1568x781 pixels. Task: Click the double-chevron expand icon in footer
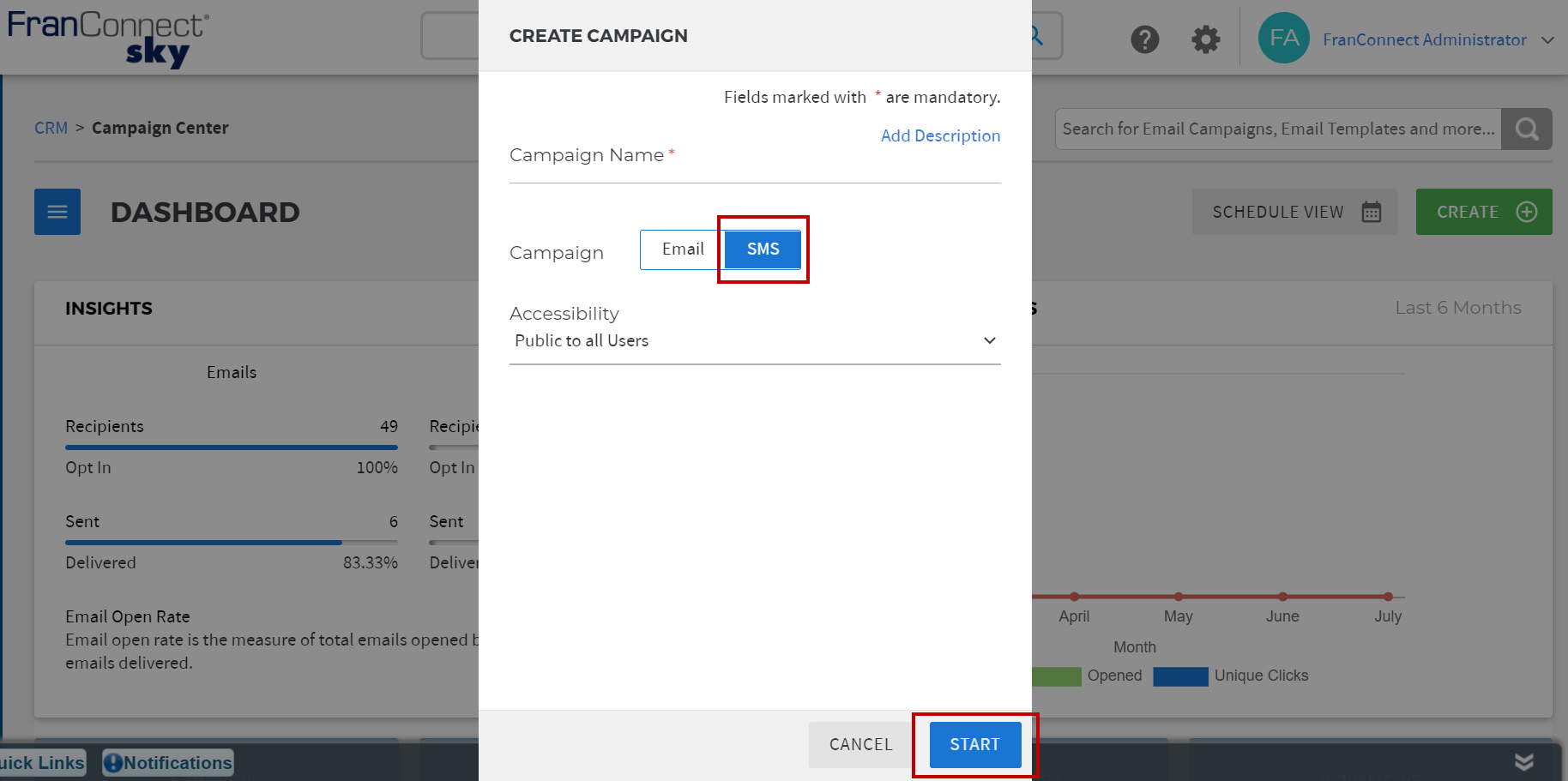coord(1523,761)
